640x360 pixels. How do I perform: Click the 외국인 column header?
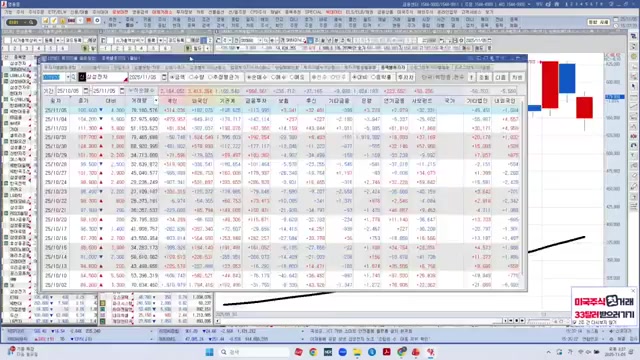200,100
